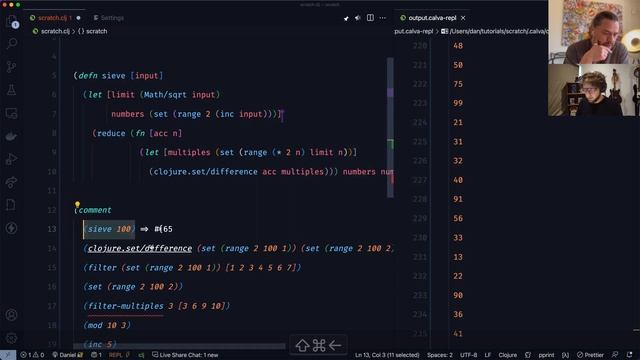Change indentation via Spaces: 2
Image resolution: width=640 pixels, height=360 pixels.
click(x=440, y=355)
